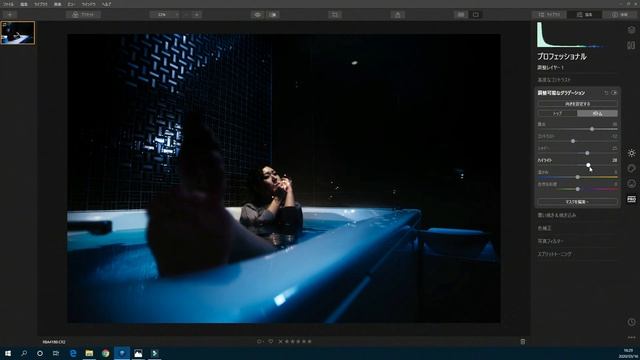The height and width of the screenshot is (360, 640).
Task: Open the Edit Mask dropdown button
Action: point(577,202)
